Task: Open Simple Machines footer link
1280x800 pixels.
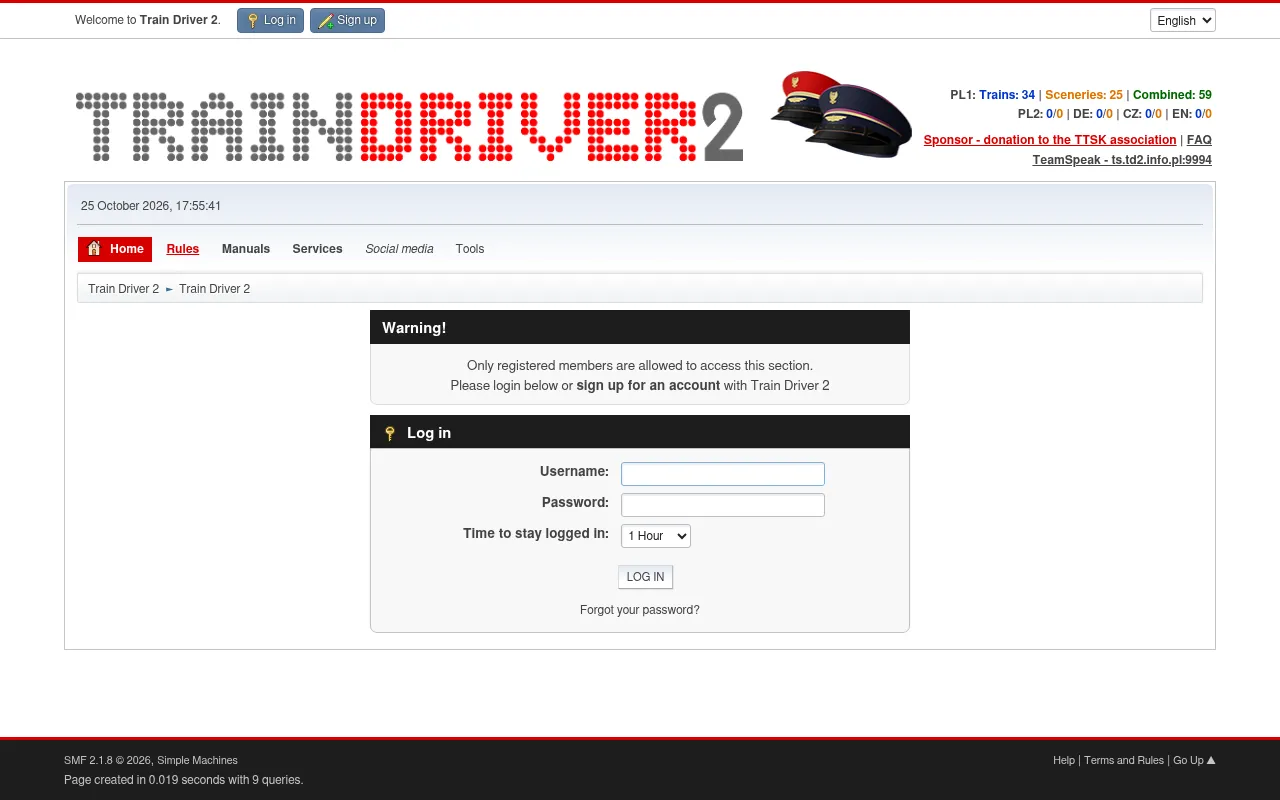Action: (197, 760)
